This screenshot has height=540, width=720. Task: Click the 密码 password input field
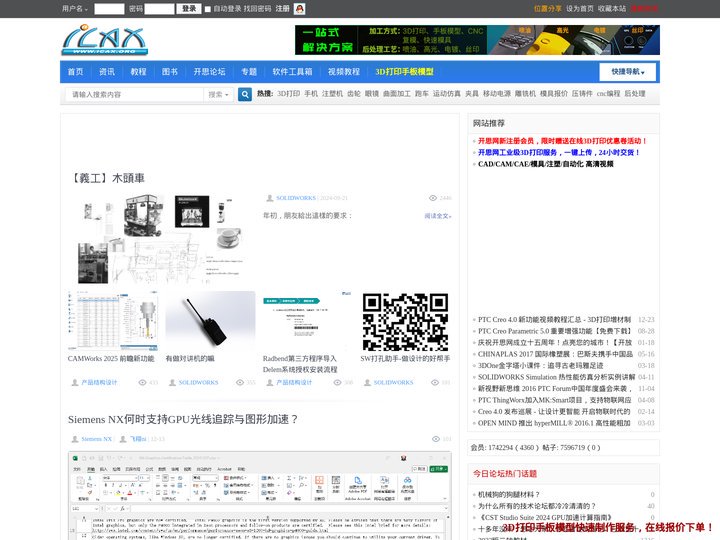159,9
